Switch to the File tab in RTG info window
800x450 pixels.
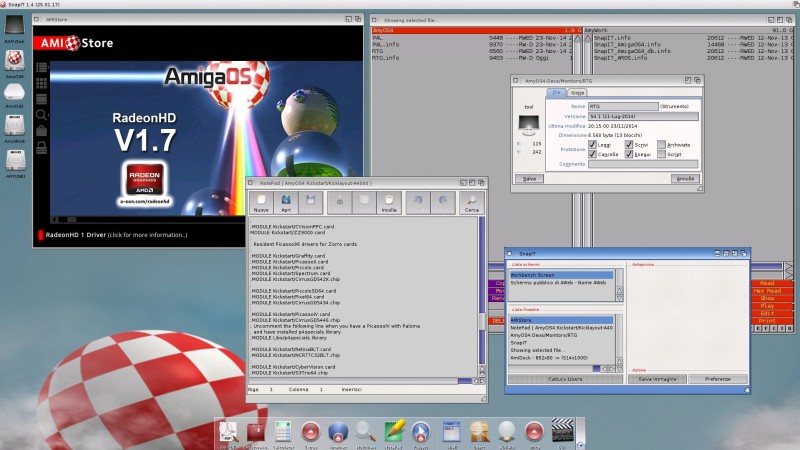(557, 92)
